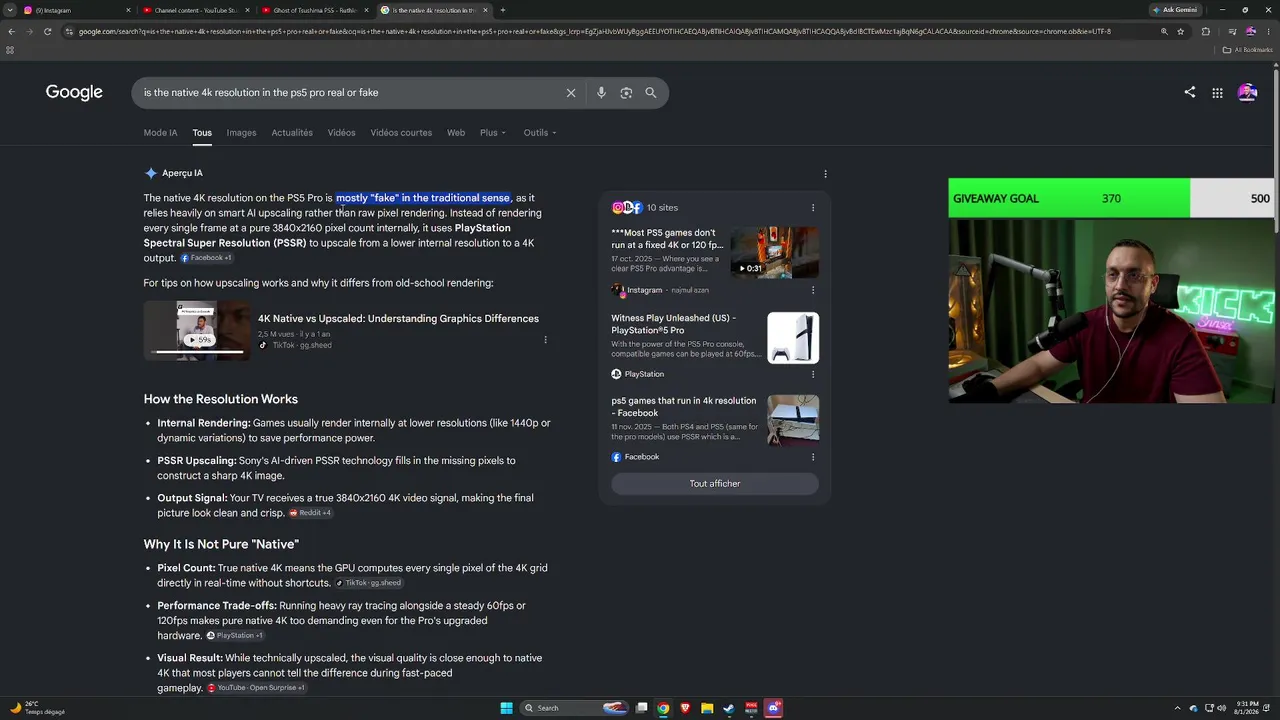Open Discord from the taskbar
Image resolution: width=1280 pixels, height=720 pixels.
pyautogui.click(x=773, y=708)
